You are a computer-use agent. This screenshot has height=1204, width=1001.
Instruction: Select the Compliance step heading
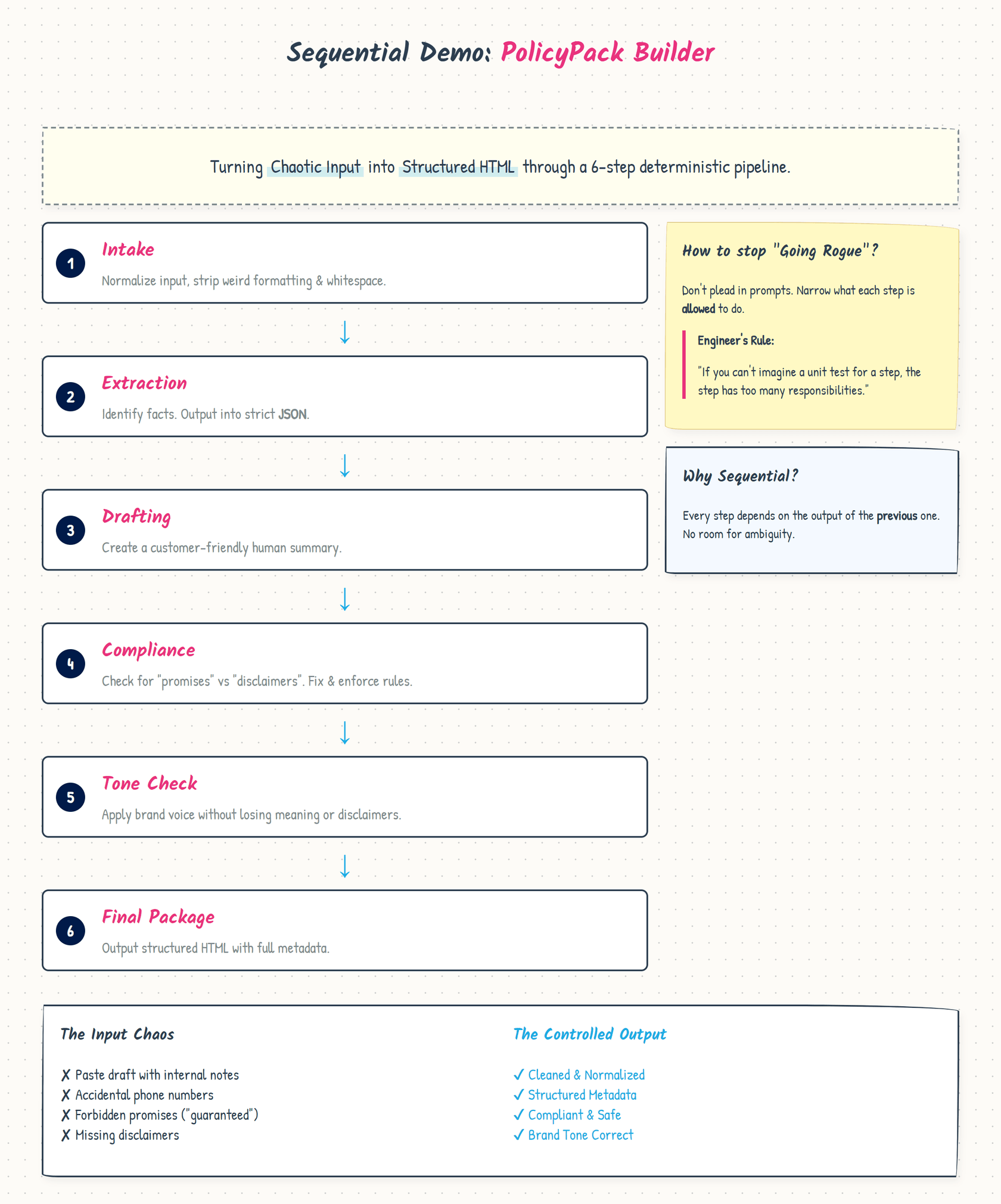pos(148,650)
